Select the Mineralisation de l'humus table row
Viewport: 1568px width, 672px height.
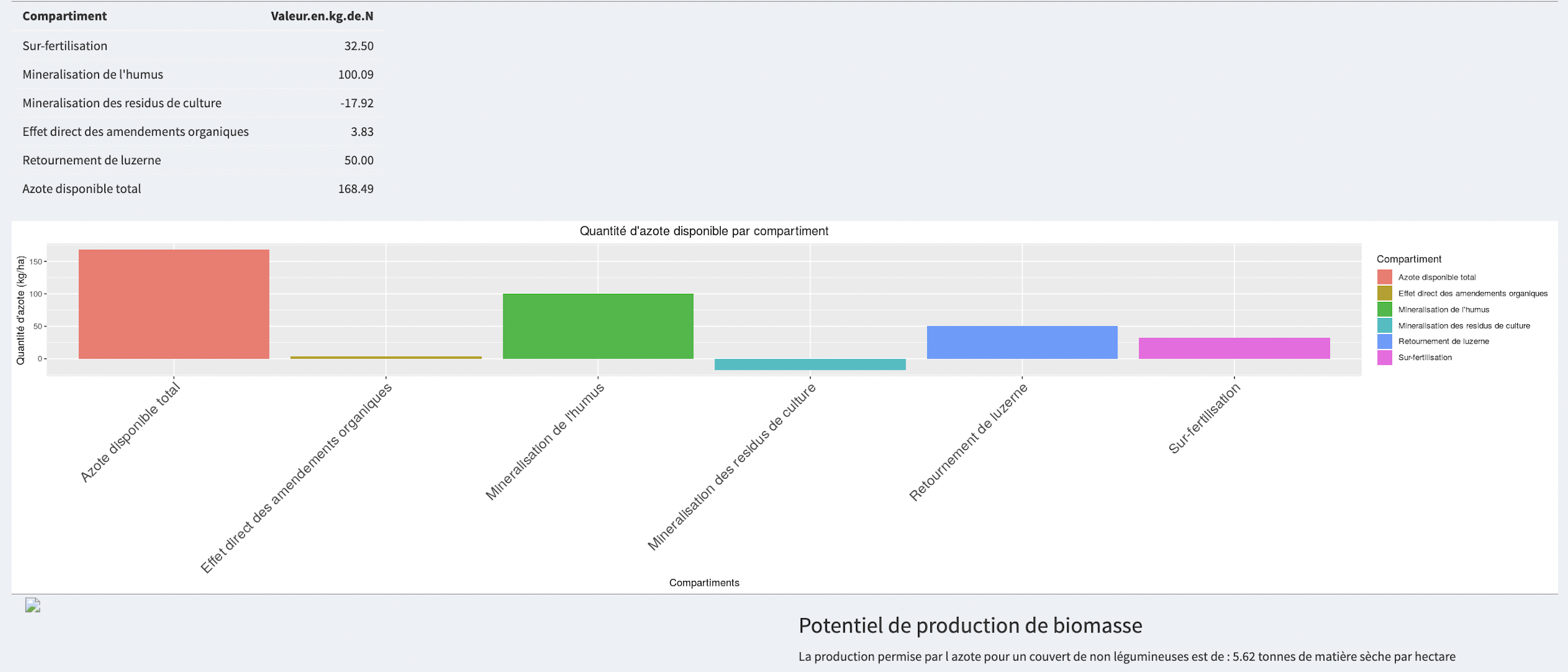click(x=198, y=74)
